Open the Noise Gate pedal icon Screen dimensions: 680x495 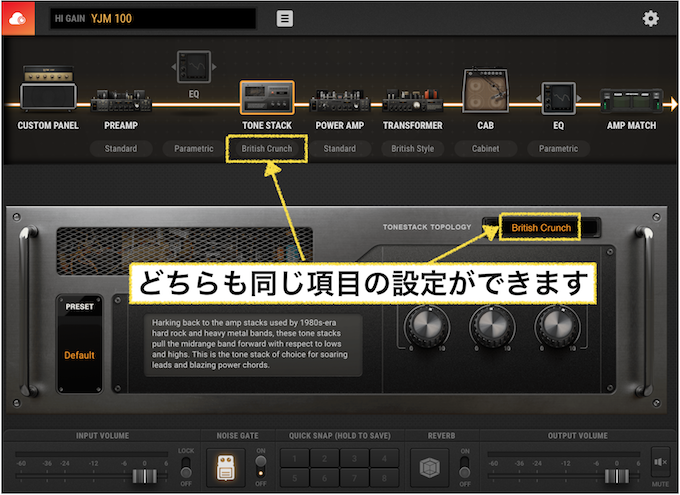(226, 468)
